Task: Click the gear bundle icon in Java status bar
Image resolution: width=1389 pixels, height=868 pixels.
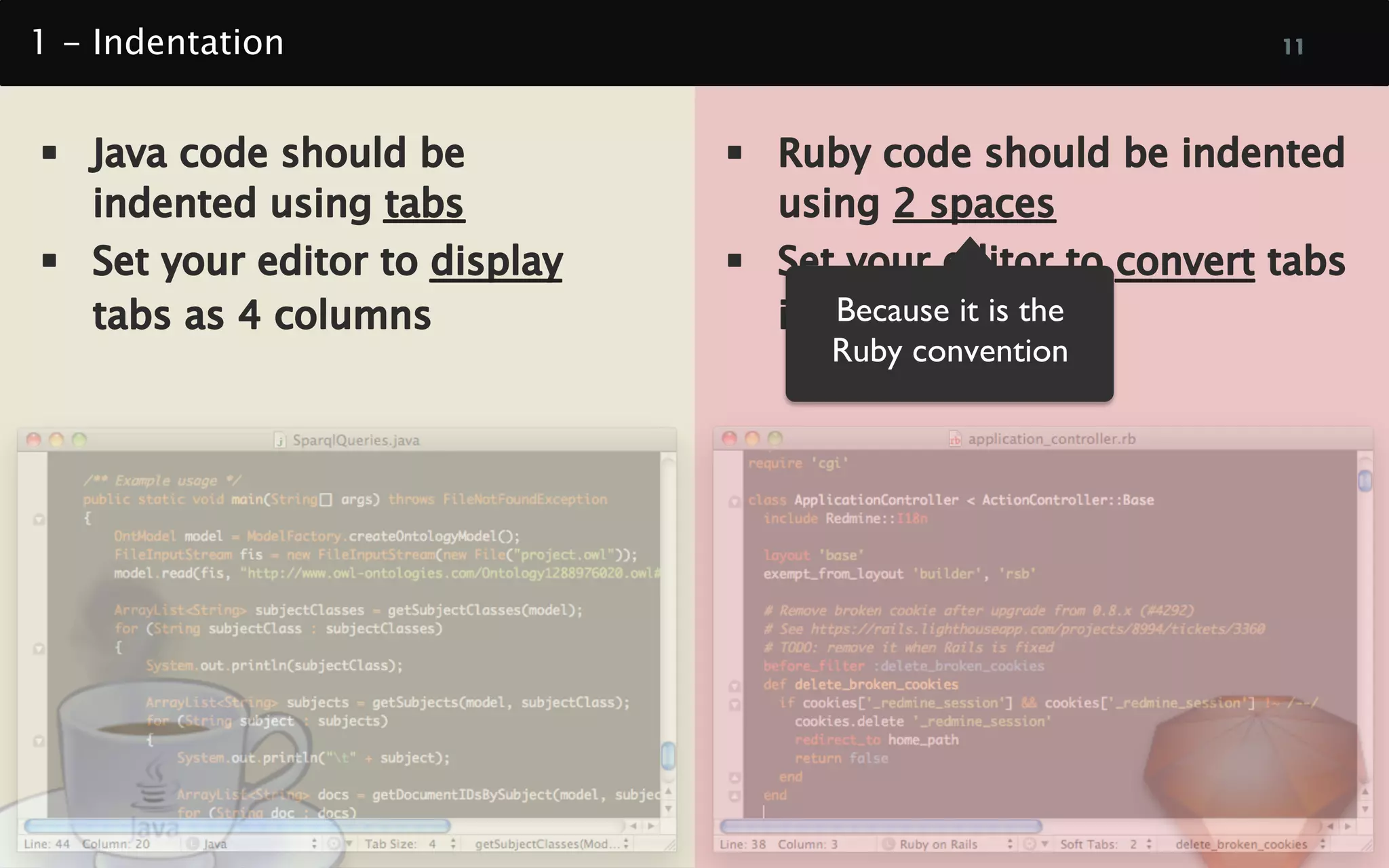Action: pyautogui.click(x=334, y=844)
